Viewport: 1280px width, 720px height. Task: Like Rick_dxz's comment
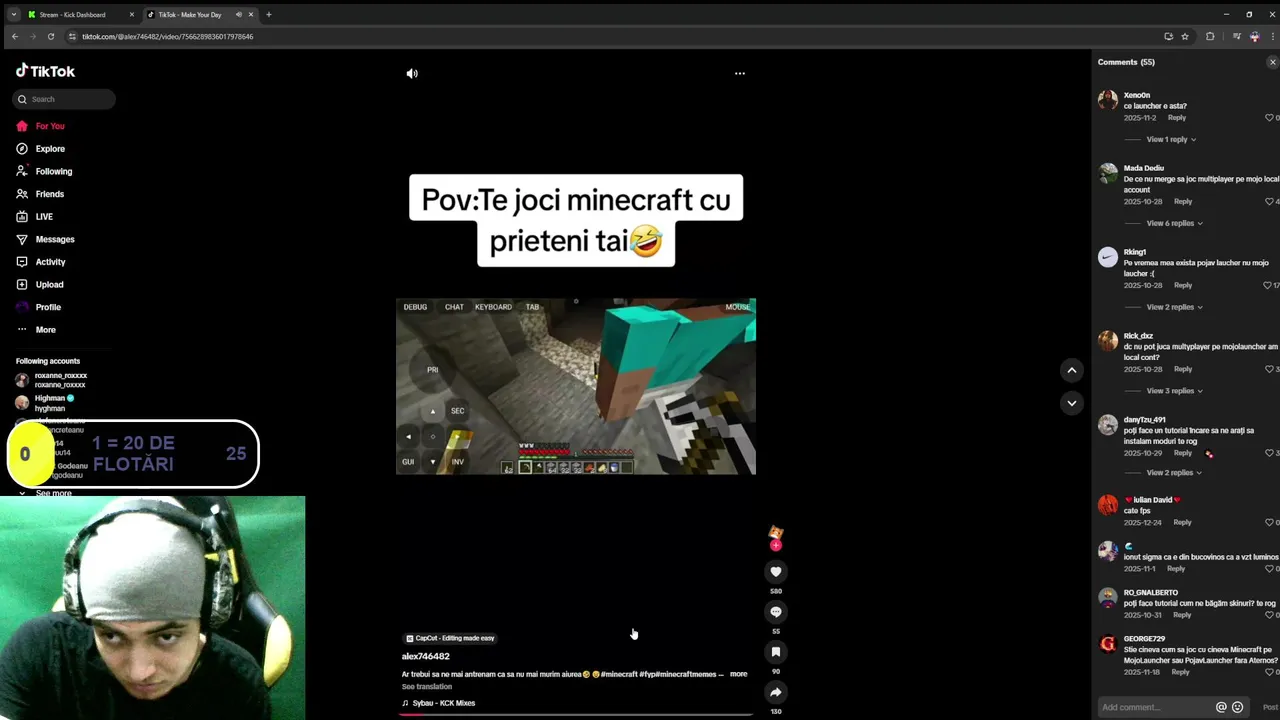click(1270, 369)
